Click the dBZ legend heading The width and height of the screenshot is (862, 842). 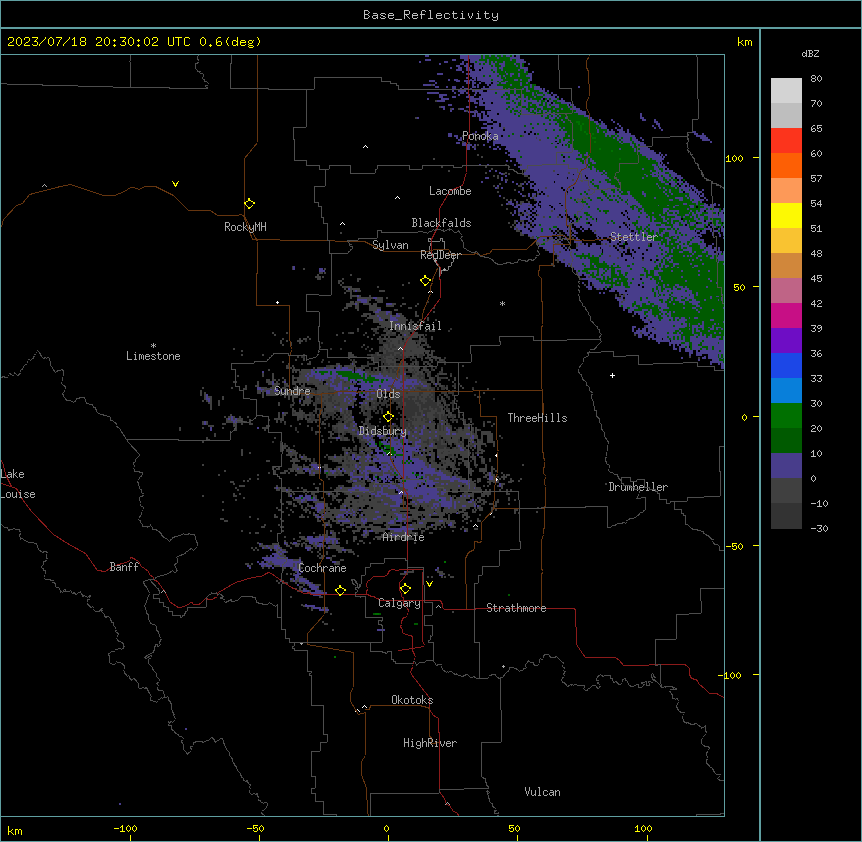point(810,53)
